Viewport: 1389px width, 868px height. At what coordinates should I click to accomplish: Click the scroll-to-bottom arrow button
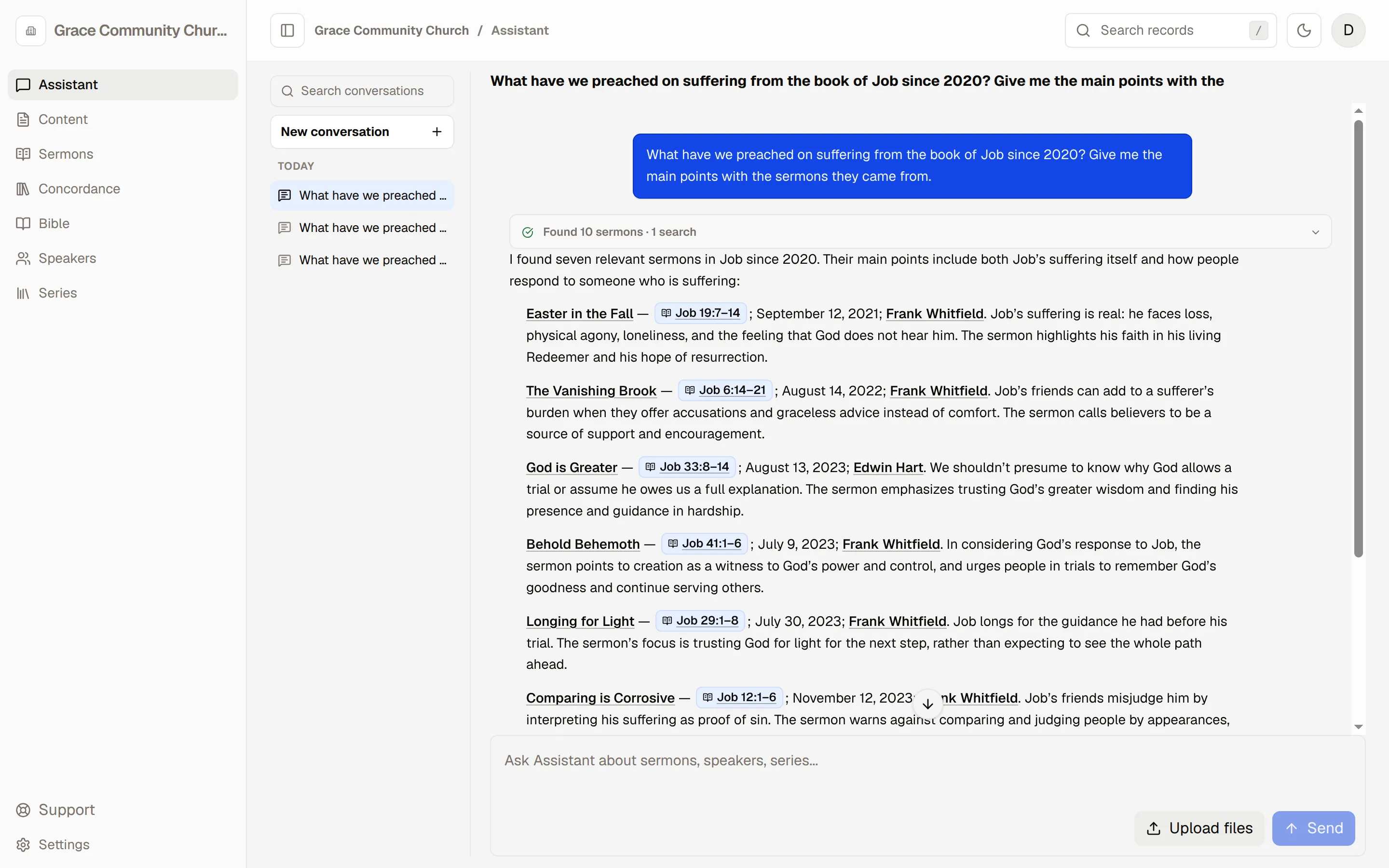(x=927, y=704)
